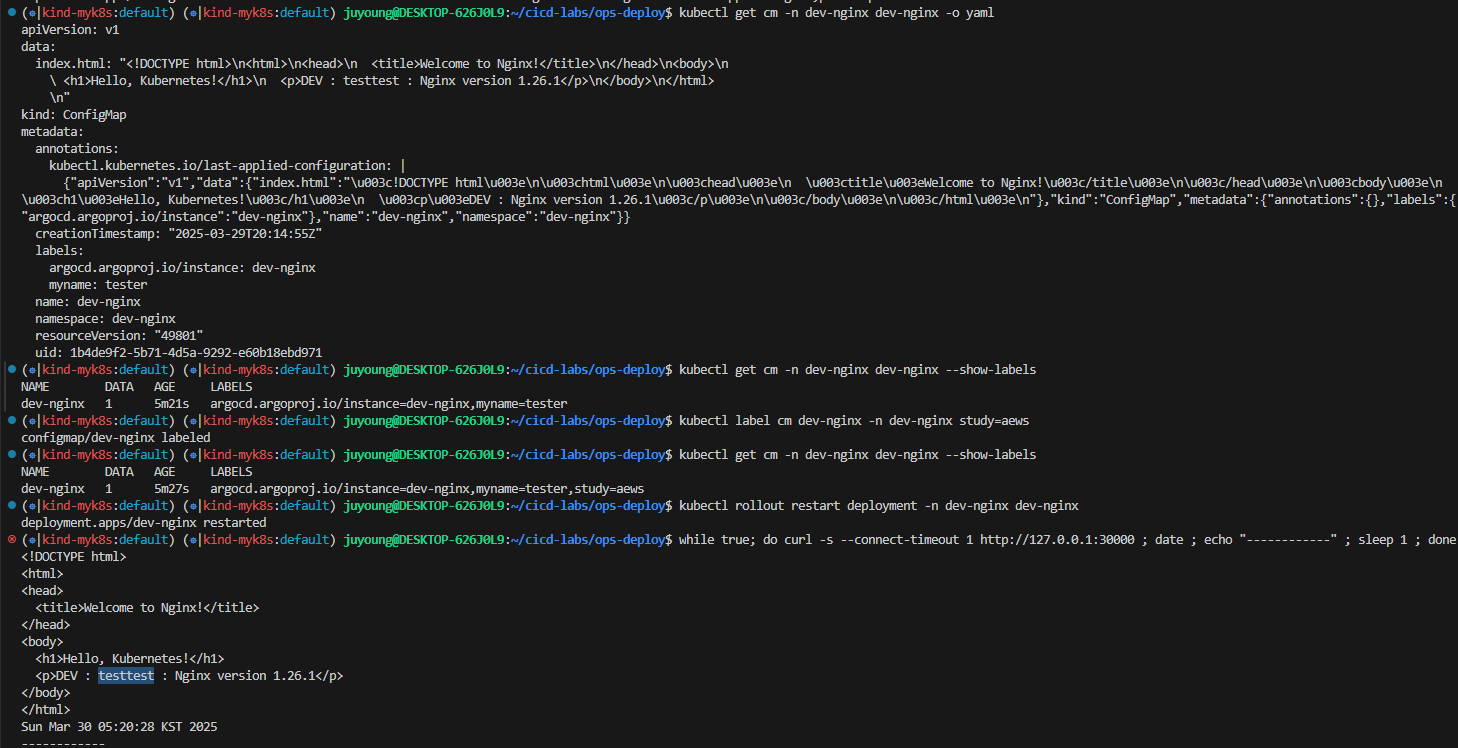Viewport: 1458px width, 748px height.
Task: Click the uid '1b4de9f2-5b71-4d5a-9292-e60b18ebd971' line
Action: coord(179,353)
